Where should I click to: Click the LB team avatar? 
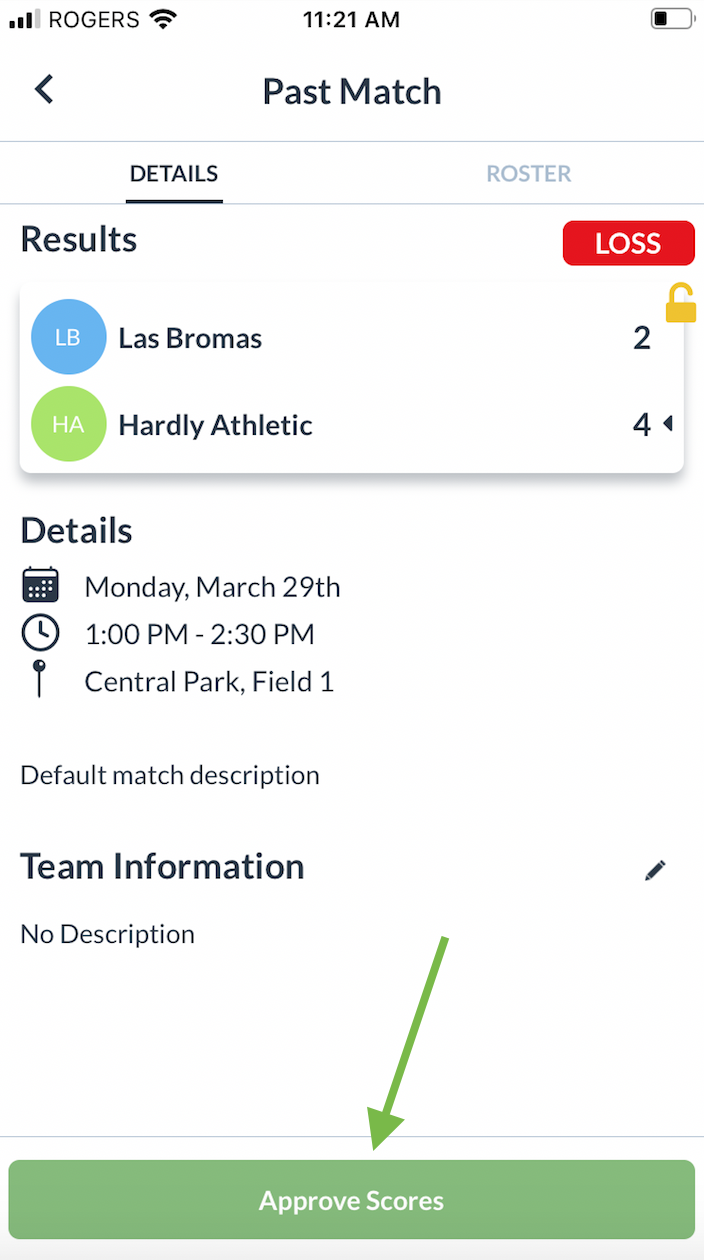pyautogui.click(x=68, y=338)
